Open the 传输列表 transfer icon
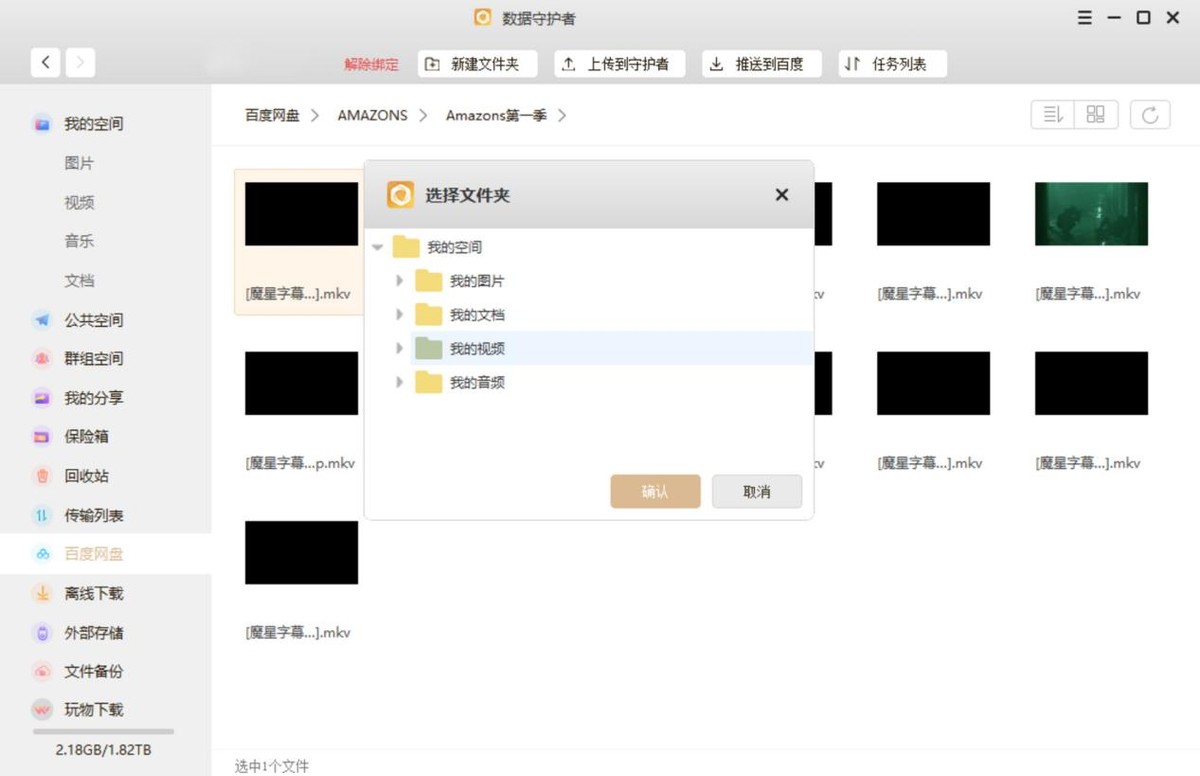The image size is (1200, 776). (x=42, y=516)
